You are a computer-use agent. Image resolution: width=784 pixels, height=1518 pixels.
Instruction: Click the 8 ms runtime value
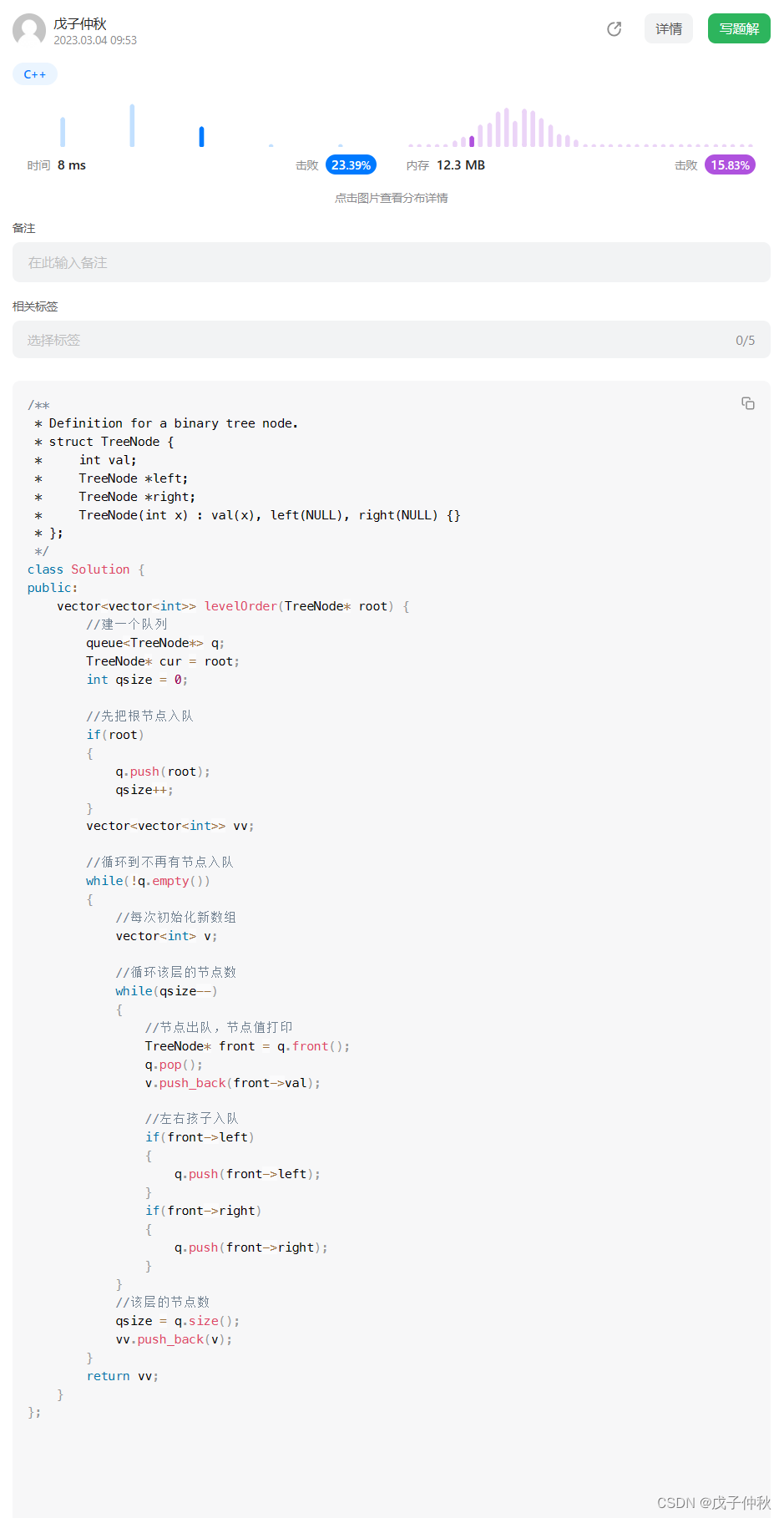tap(72, 165)
